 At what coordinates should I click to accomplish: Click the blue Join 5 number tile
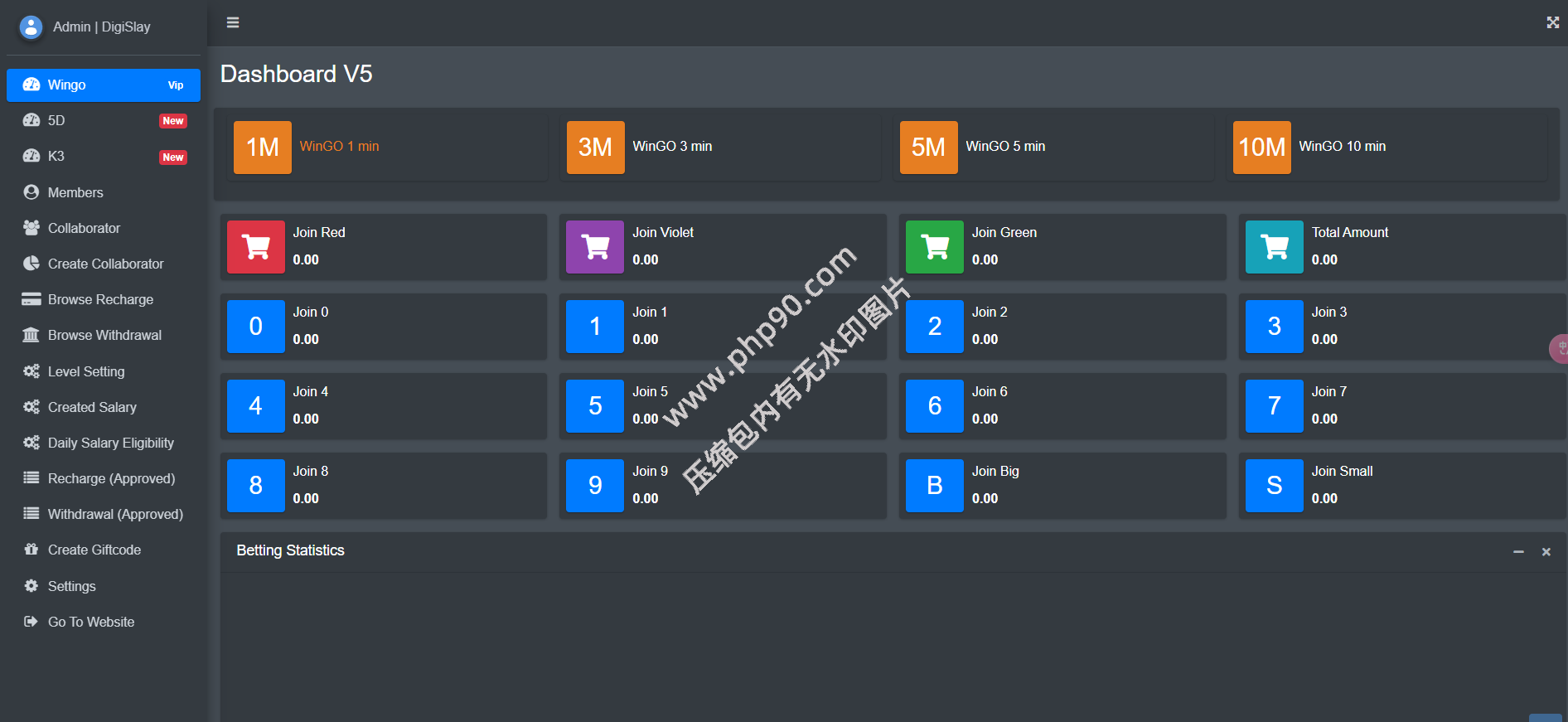pos(595,406)
